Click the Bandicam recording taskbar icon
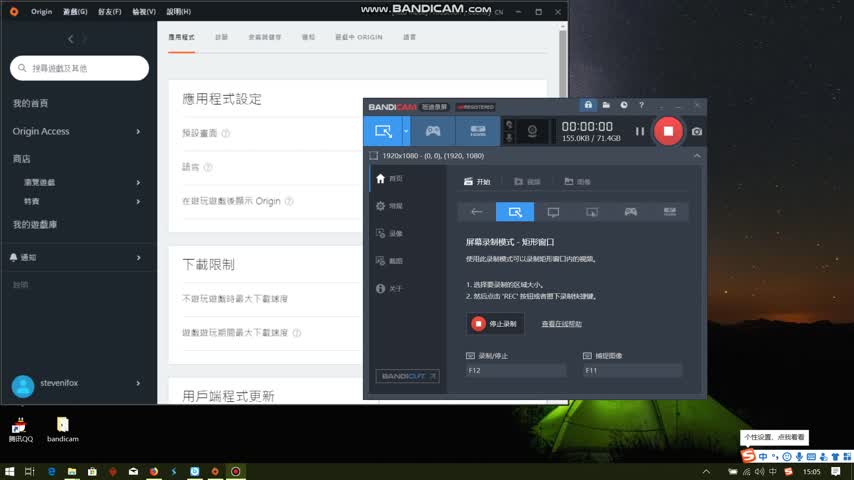The image size is (854, 480). pyautogui.click(x=235, y=471)
